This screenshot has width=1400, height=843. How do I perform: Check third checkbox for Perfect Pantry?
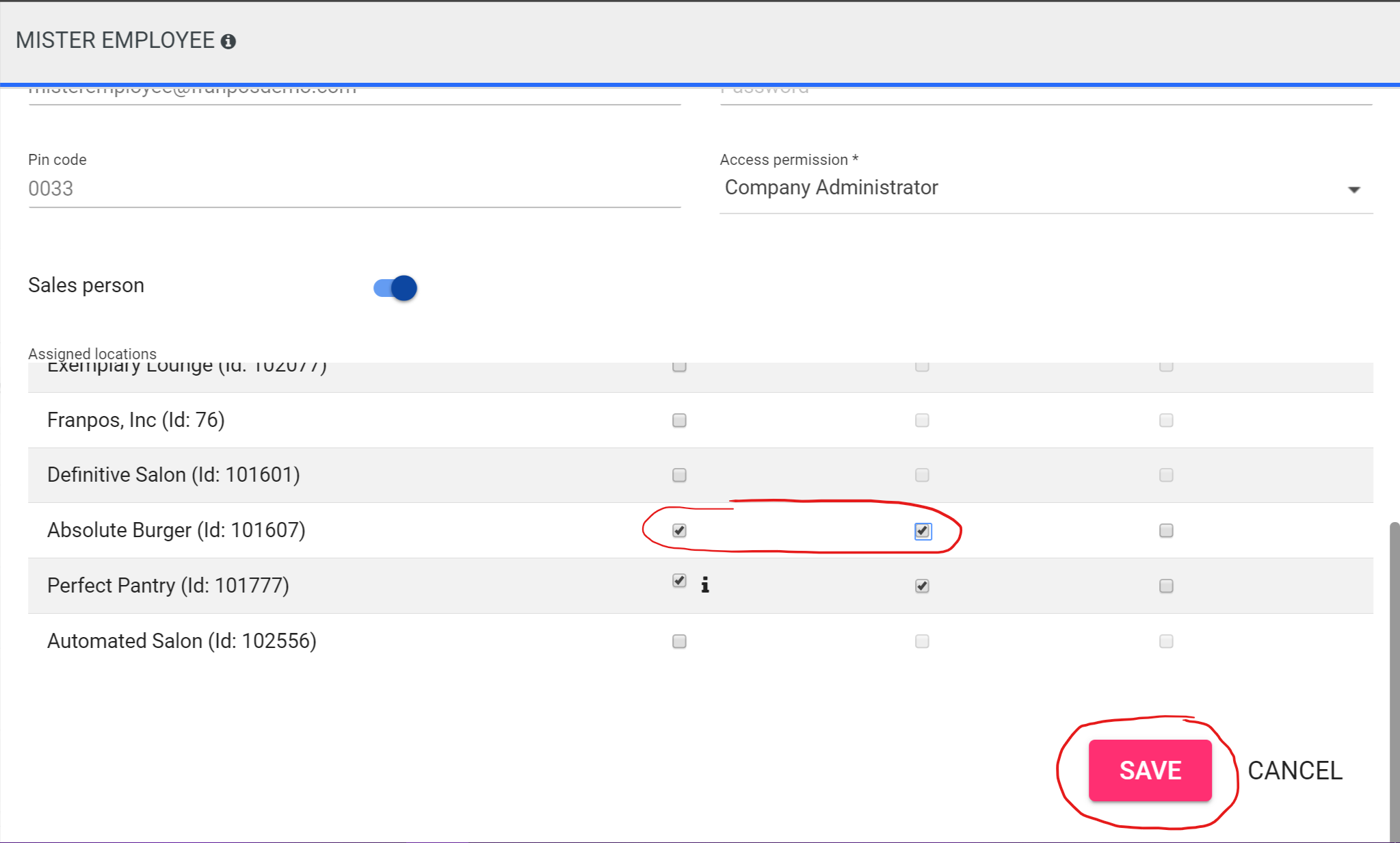(1166, 586)
